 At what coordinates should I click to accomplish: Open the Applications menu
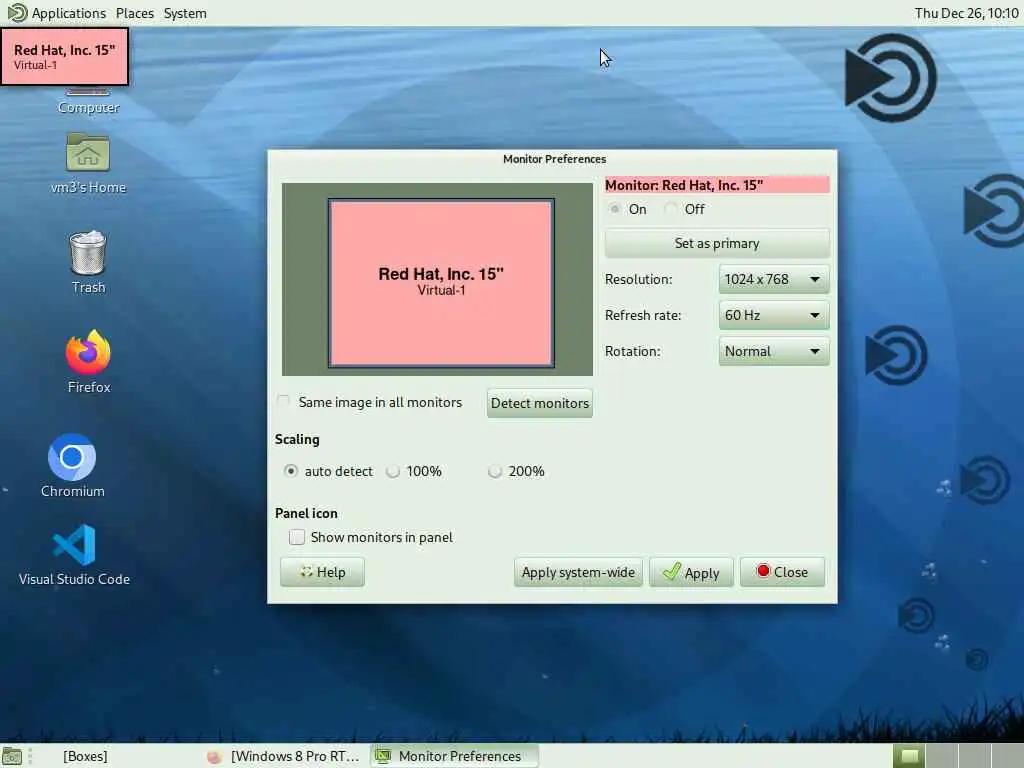[x=68, y=13]
